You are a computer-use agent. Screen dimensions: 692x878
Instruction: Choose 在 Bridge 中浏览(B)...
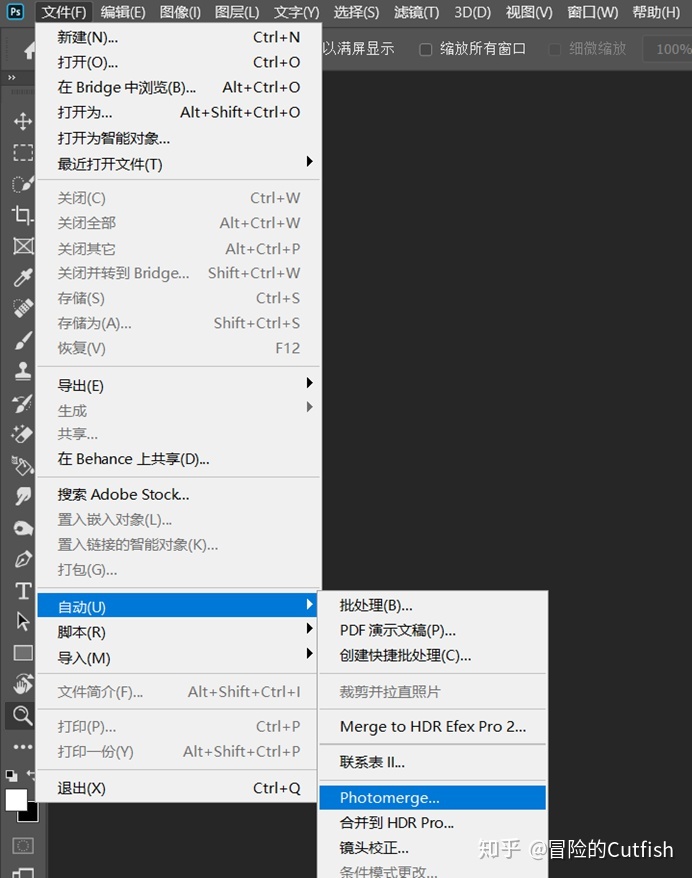point(177,87)
